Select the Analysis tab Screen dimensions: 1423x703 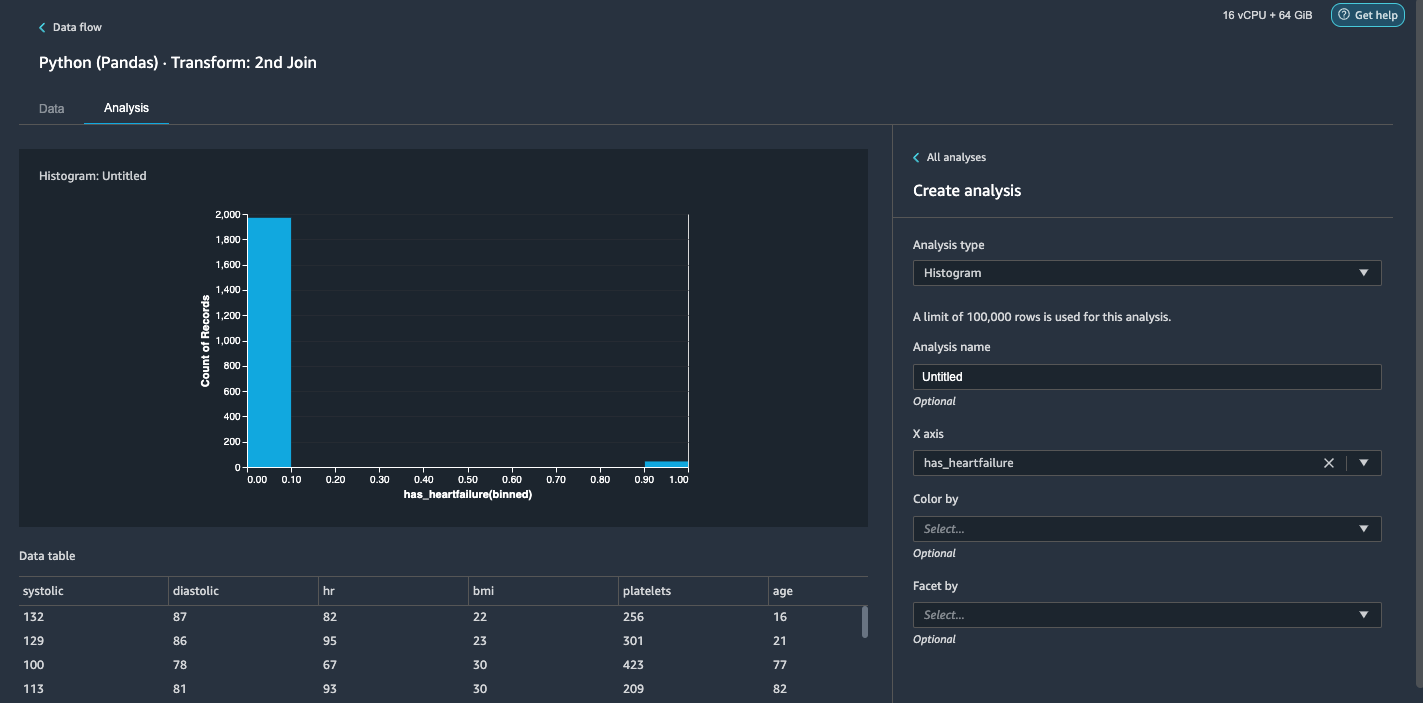[x=126, y=108]
